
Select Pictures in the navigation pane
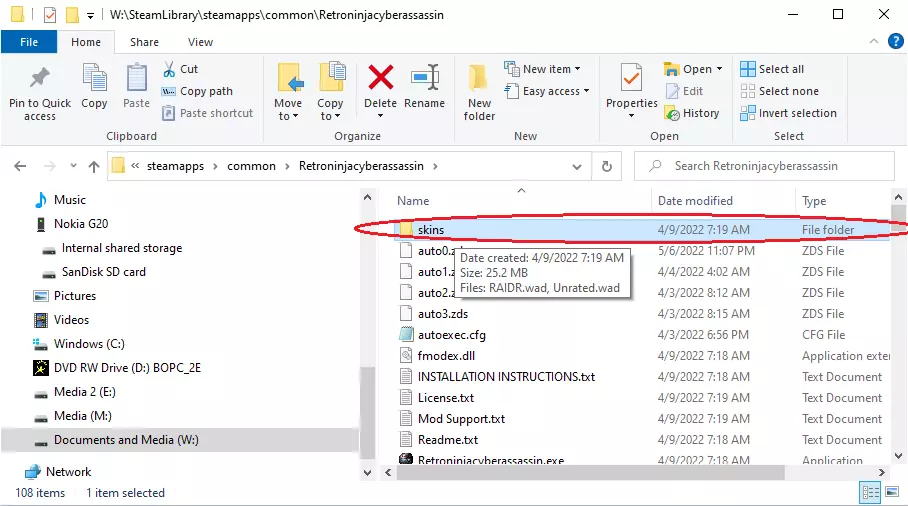click(x=75, y=296)
